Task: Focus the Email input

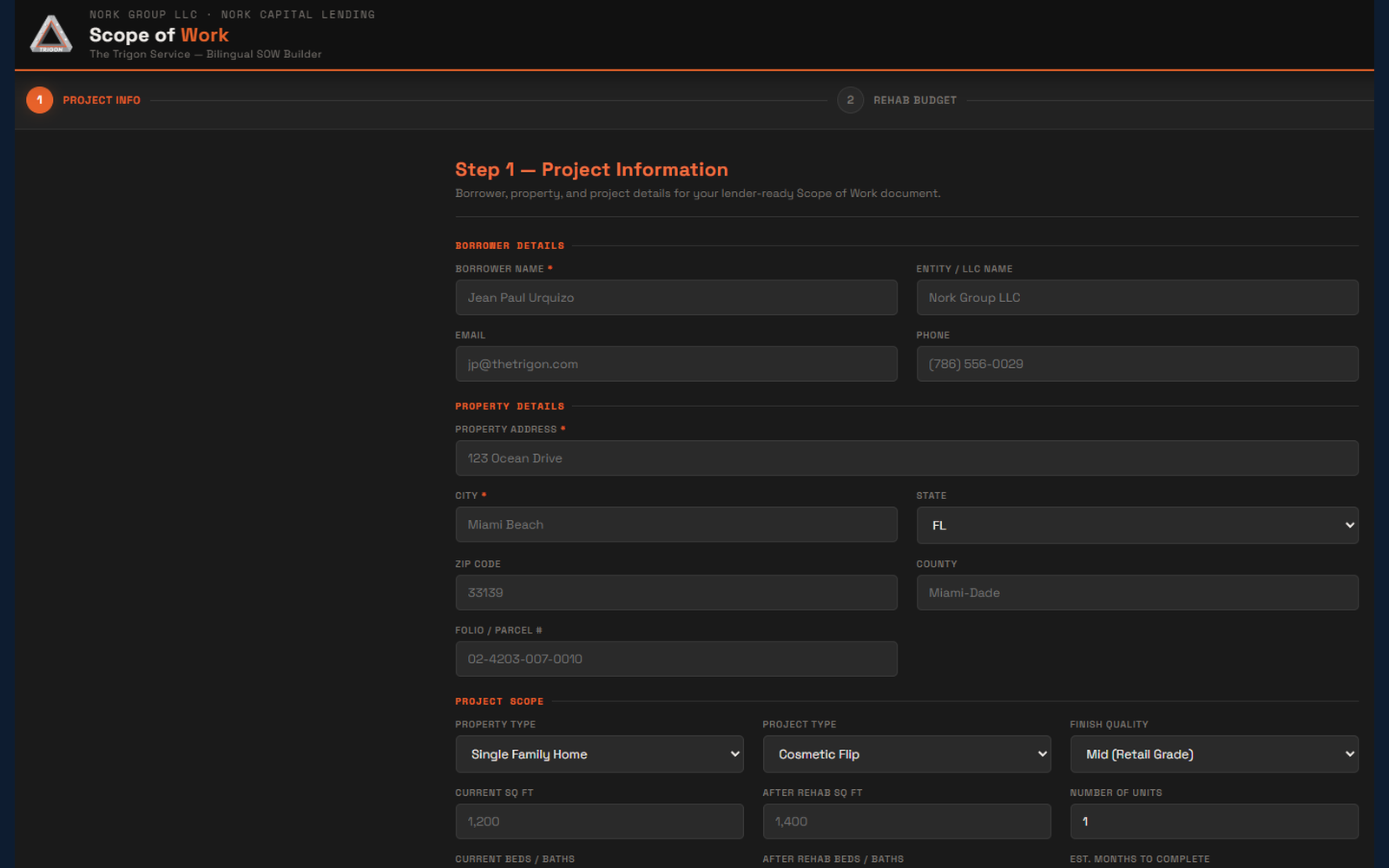Action: (x=676, y=364)
